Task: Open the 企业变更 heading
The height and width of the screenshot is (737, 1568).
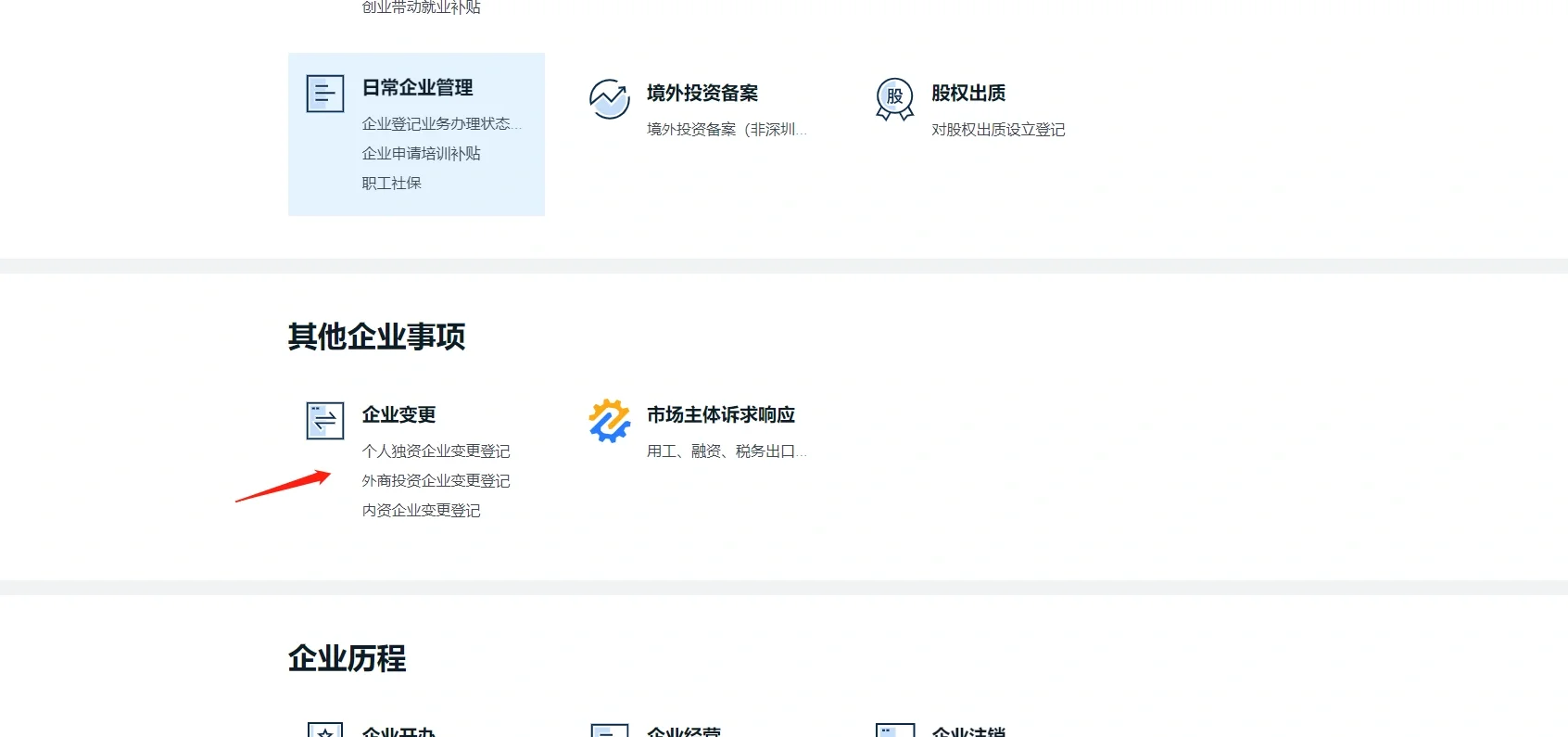Action: coord(398,415)
